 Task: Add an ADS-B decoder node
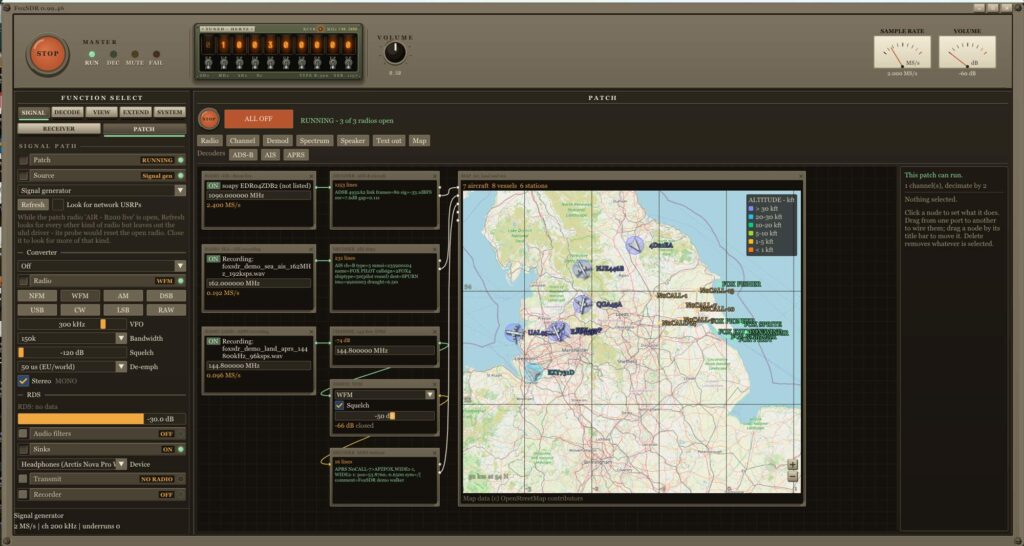coord(243,155)
